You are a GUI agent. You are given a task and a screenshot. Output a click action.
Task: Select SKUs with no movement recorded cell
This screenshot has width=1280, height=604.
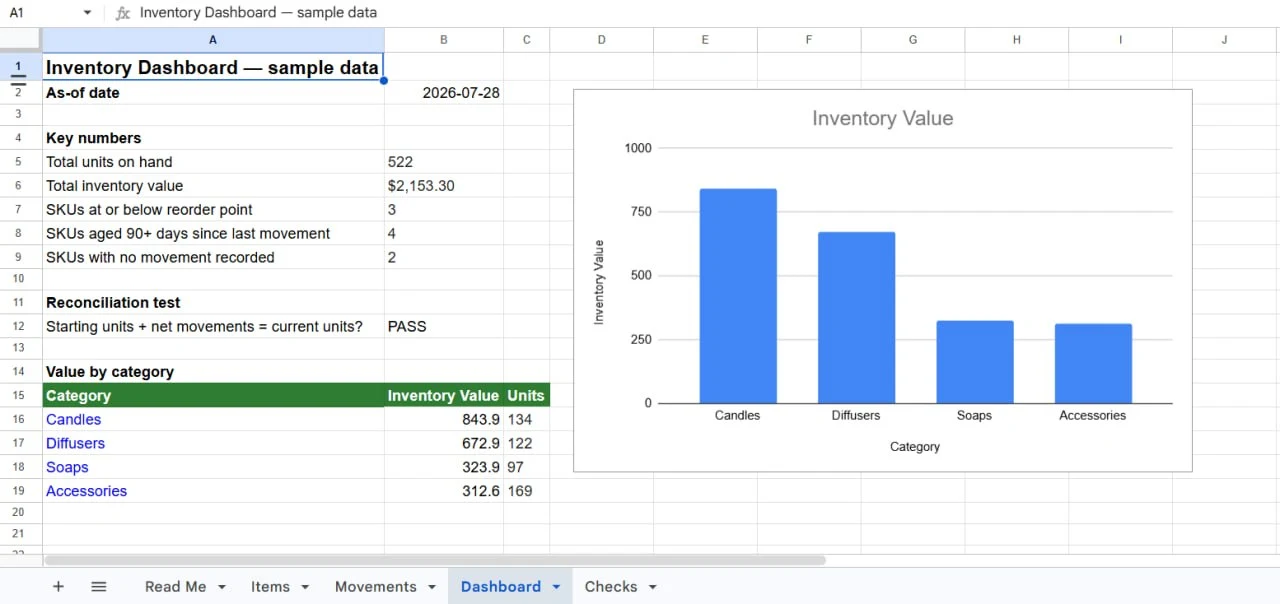213,258
